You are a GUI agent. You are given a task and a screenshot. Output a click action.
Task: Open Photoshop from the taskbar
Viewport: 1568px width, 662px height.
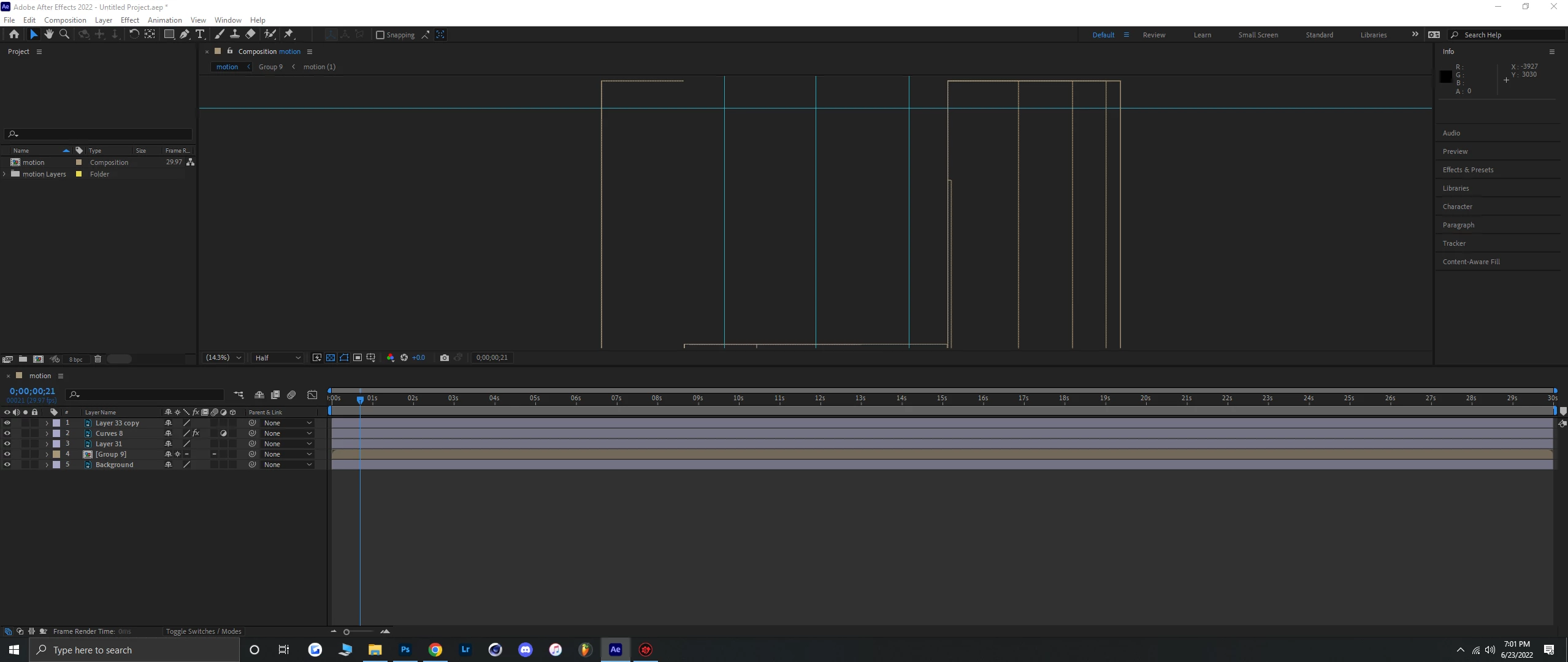(405, 650)
